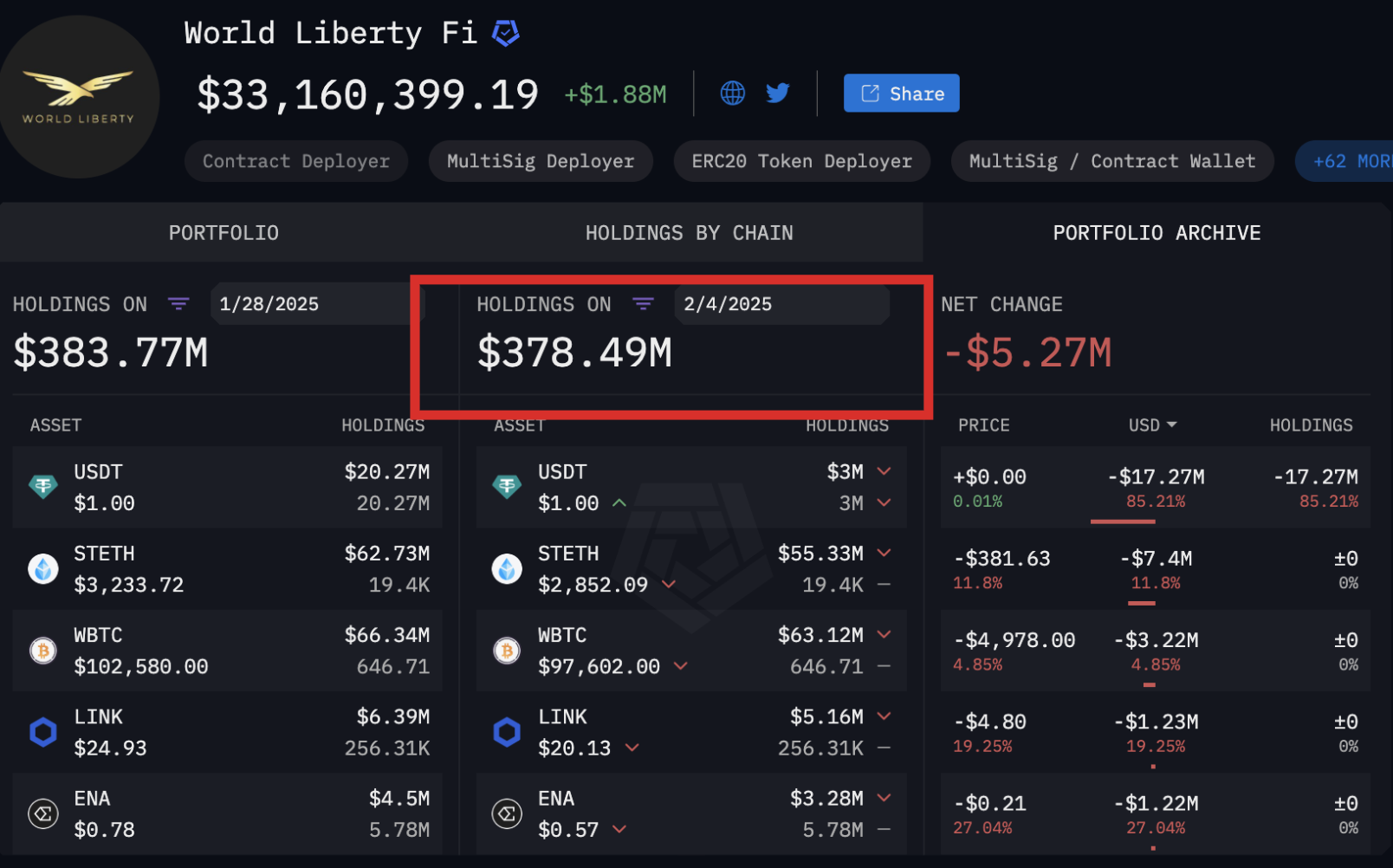Change the 2/4/2025 date field
The height and width of the screenshot is (868, 1393).
point(780,304)
